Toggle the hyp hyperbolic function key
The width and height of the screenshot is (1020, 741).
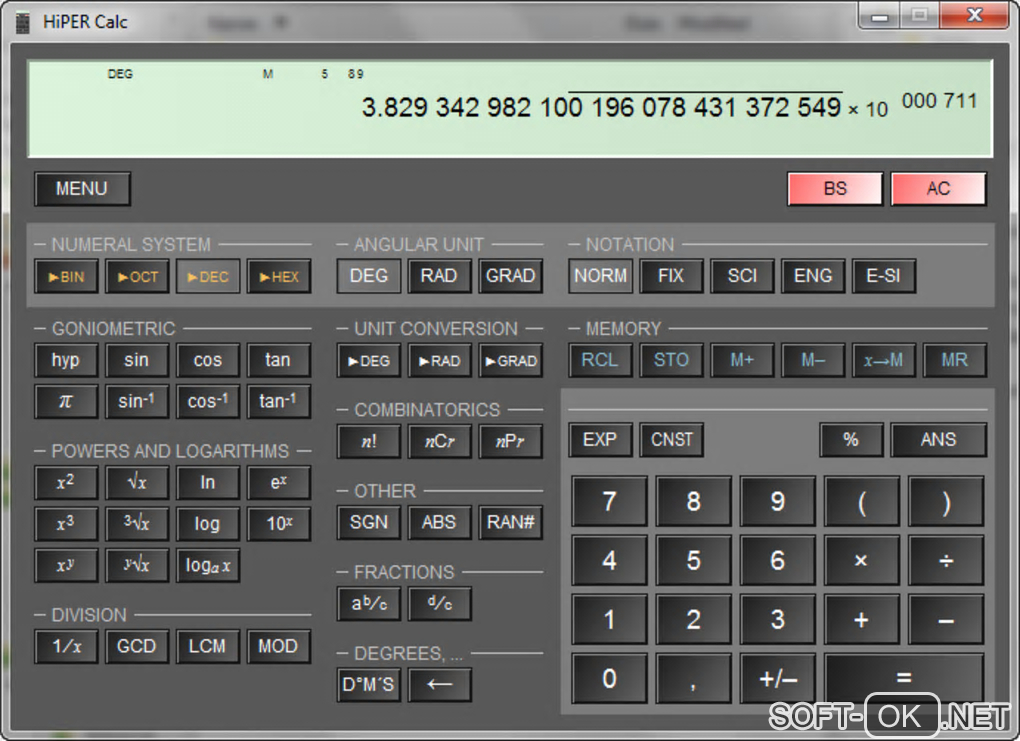(x=66, y=360)
